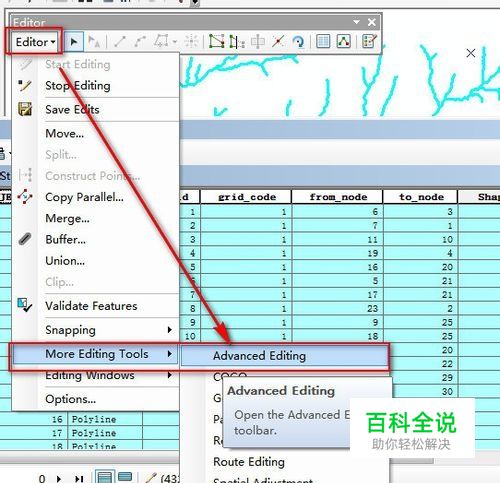The width and height of the screenshot is (500, 483).
Task: Select to_node cell with value 30
Action: [425, 391]
